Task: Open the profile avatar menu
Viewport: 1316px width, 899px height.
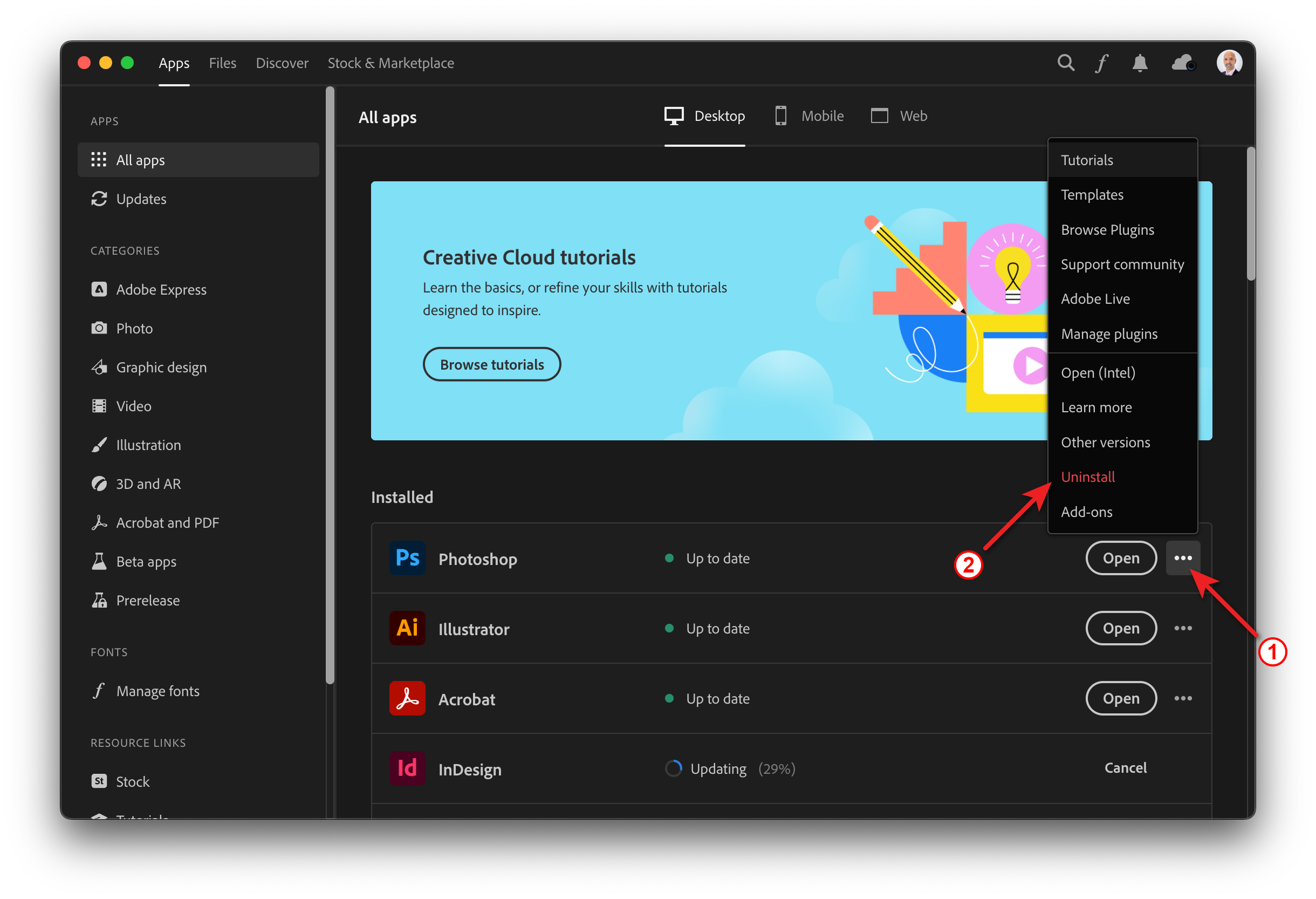Action: tap(1229, 62)
